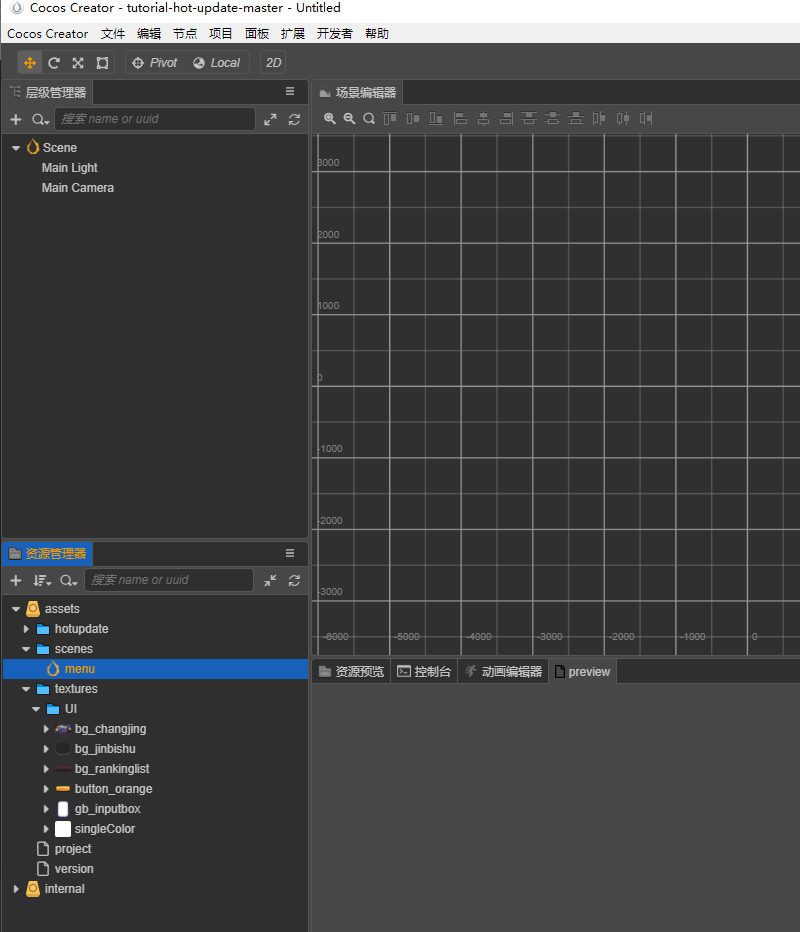The height and width of the screenshot is (932, 800).
Task: Distribute nodes by bottom edges
Action: (x=576, y=118)
